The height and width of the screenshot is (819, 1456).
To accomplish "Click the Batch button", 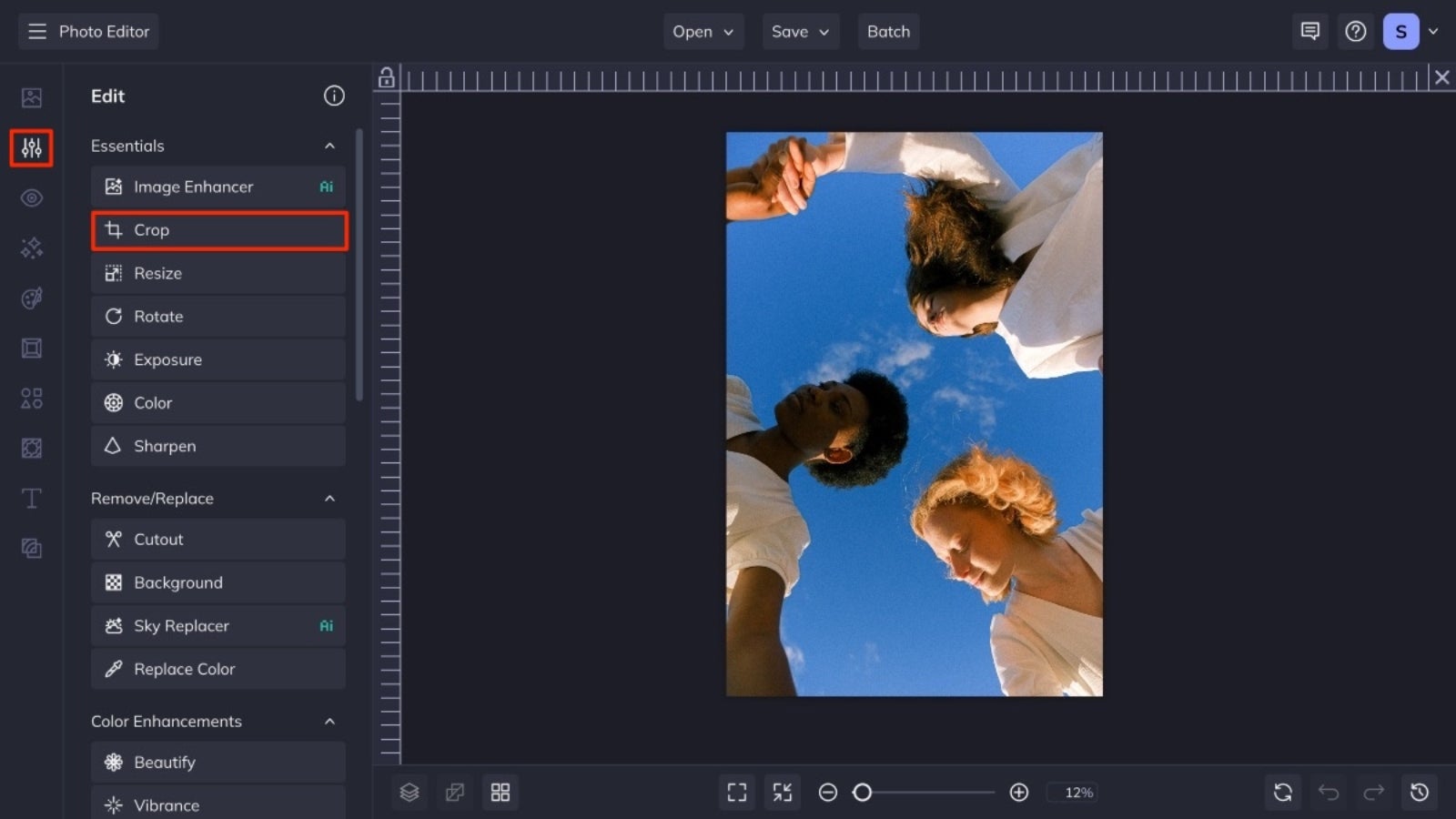I will (x=888, y=31).
